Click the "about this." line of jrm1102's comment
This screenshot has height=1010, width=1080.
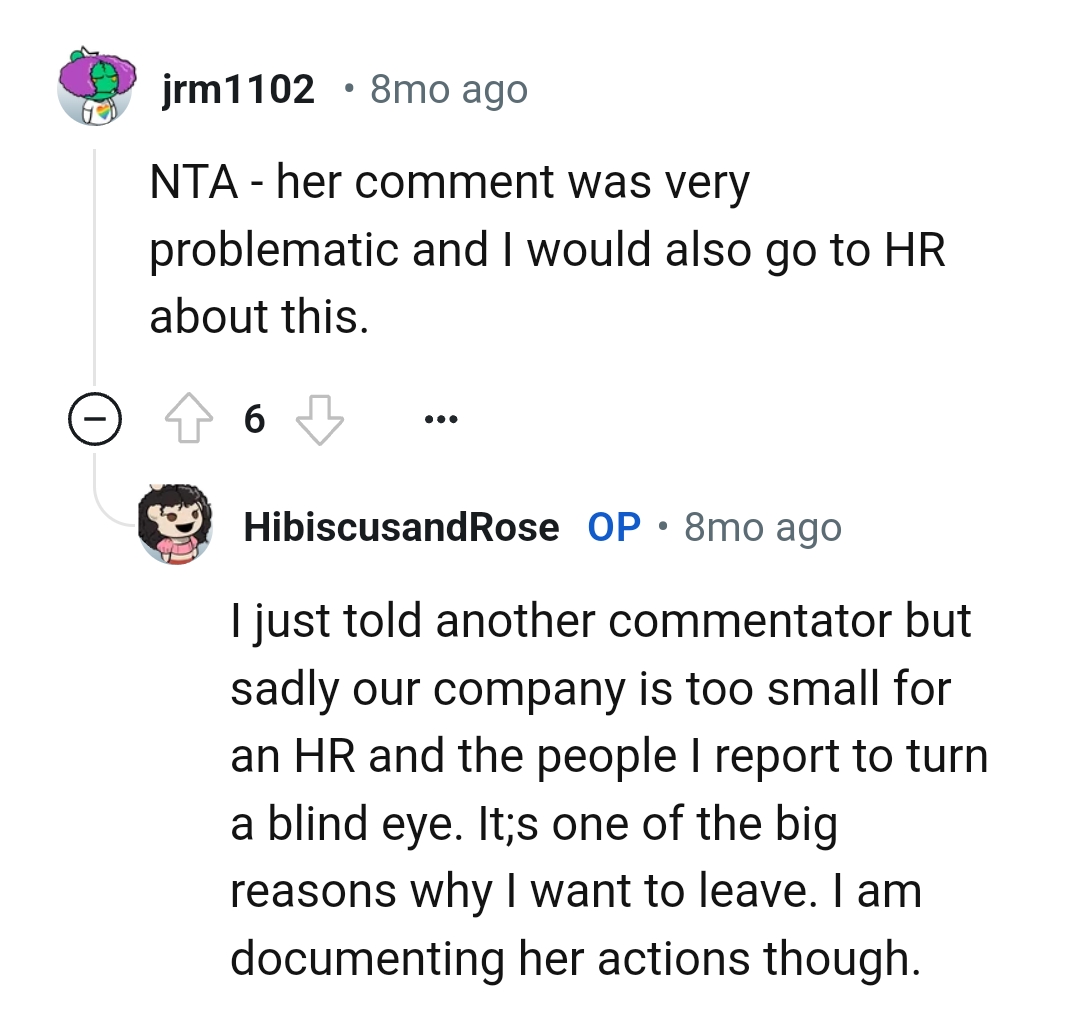[259, 316]
